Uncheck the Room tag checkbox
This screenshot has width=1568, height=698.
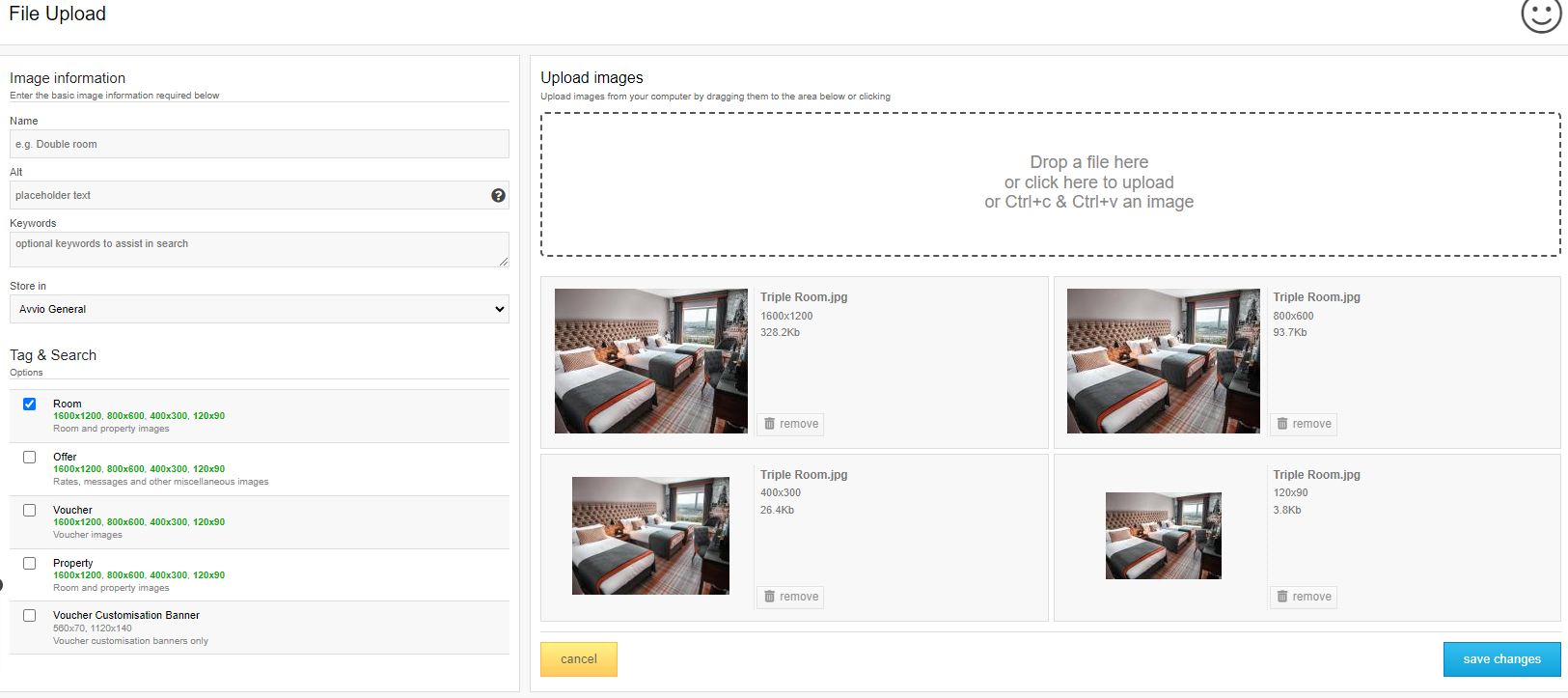click(30, 404)
